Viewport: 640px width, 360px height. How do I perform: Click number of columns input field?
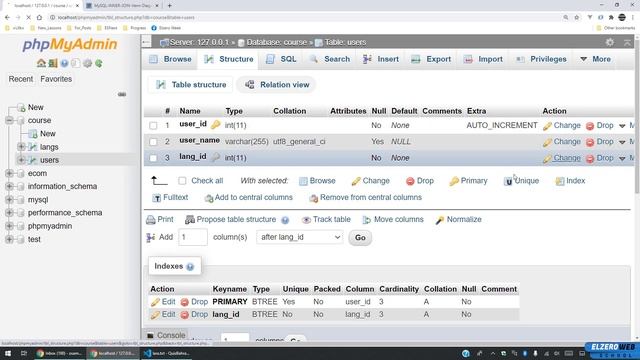pos(193,237)
